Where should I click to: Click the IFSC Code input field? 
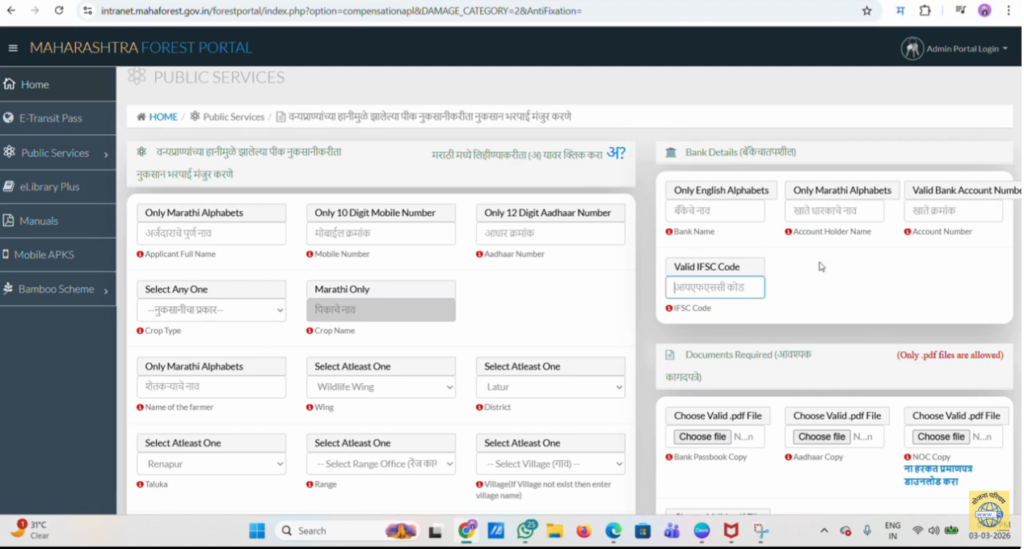715,288
